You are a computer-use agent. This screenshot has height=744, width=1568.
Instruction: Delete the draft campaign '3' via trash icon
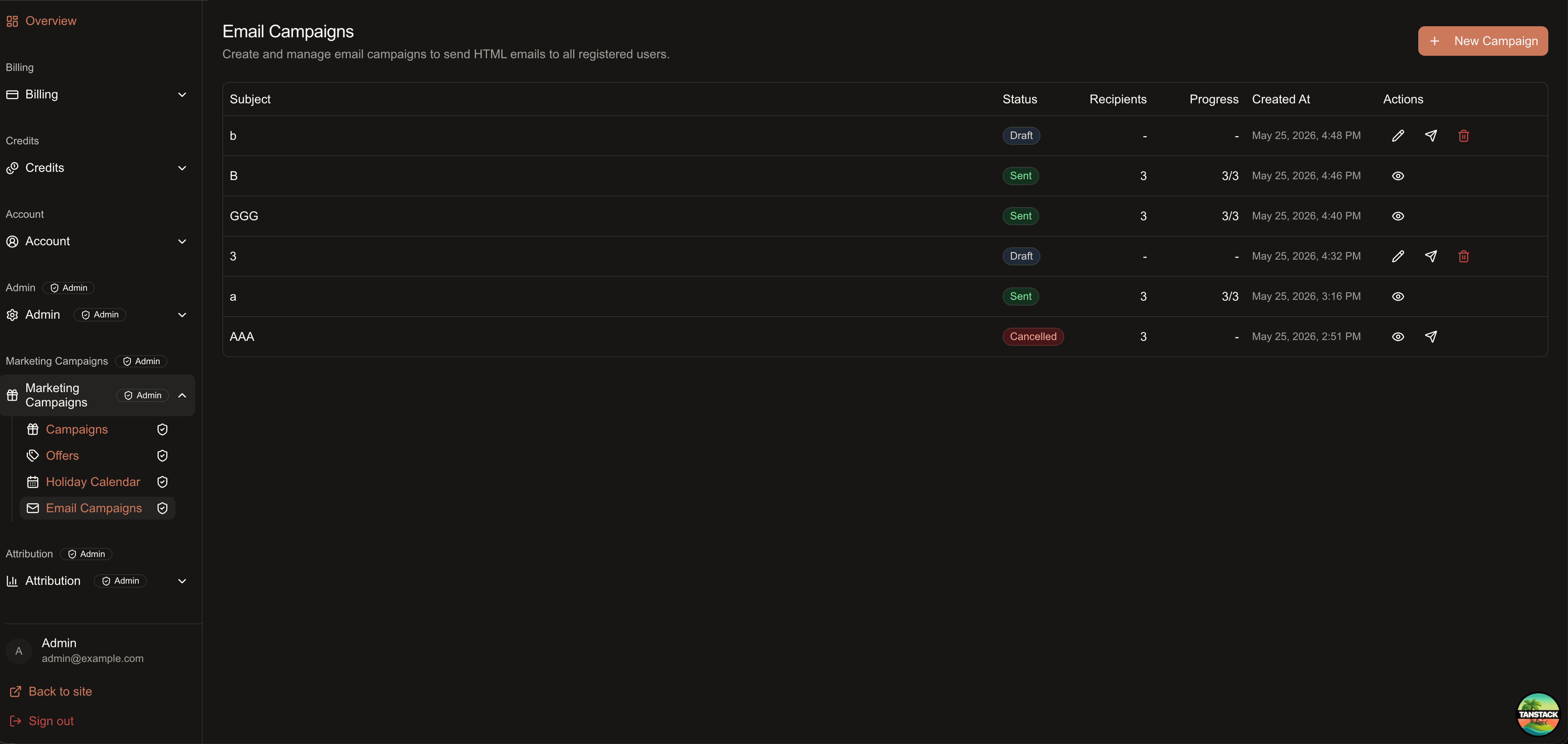[1463, 256]
